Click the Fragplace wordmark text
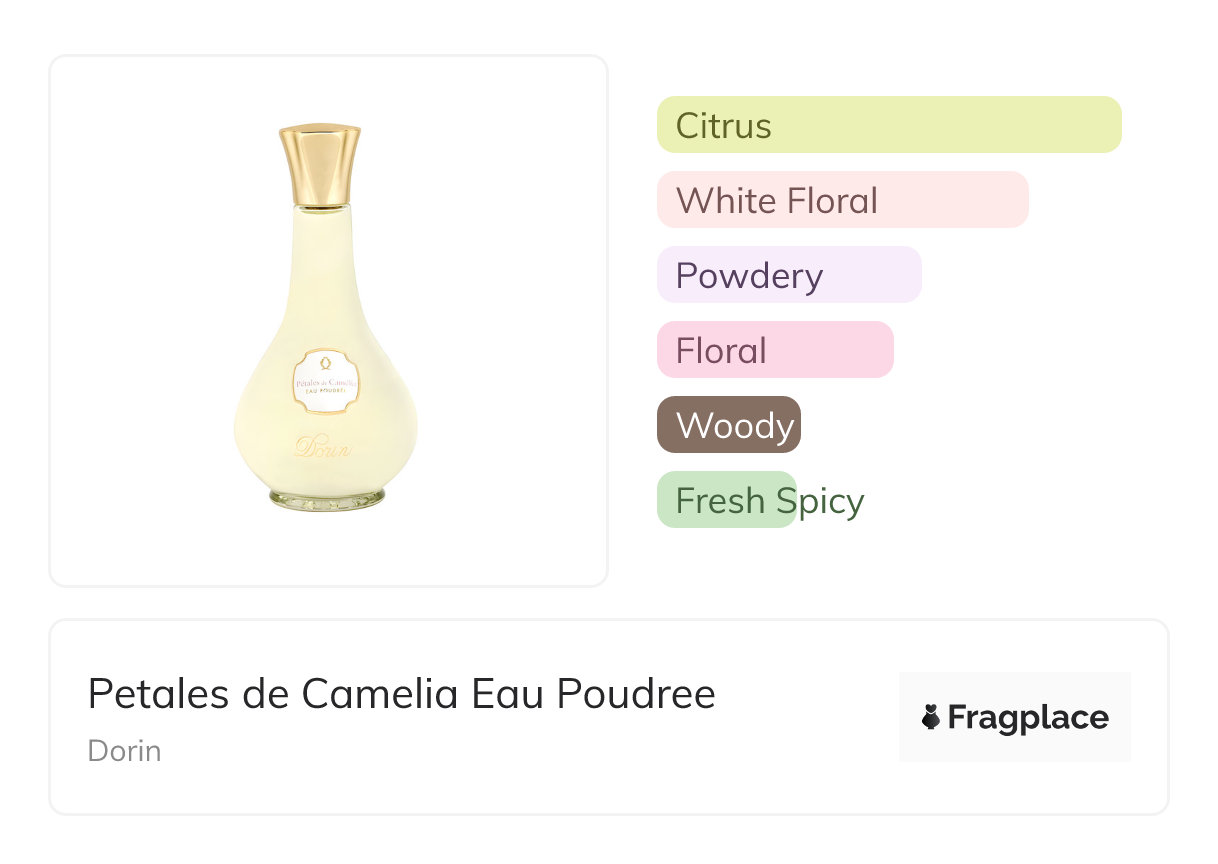Viewport: 1218px width, 864px height. [1028, 718]
